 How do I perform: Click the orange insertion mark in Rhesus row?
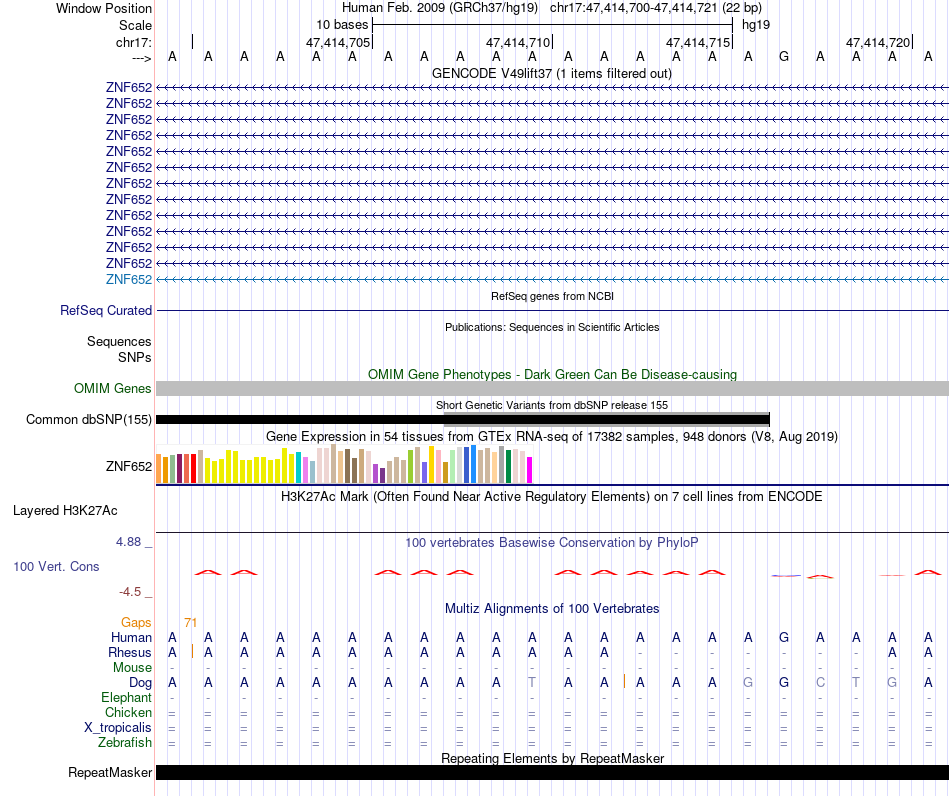192,652
